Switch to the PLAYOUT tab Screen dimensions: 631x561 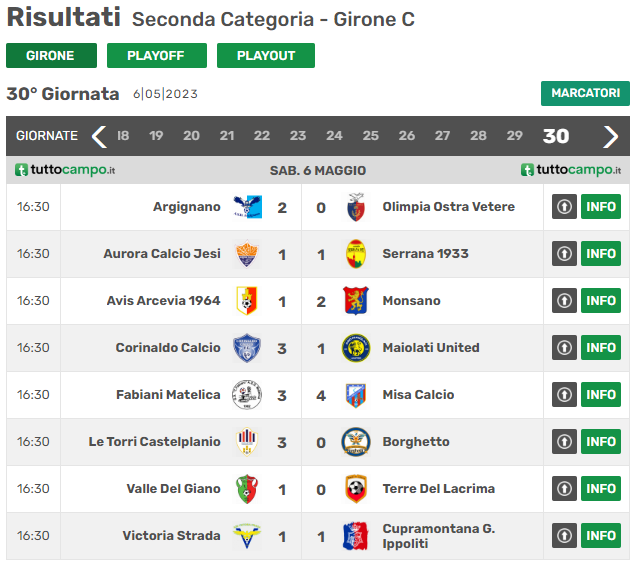coord(266,56)
